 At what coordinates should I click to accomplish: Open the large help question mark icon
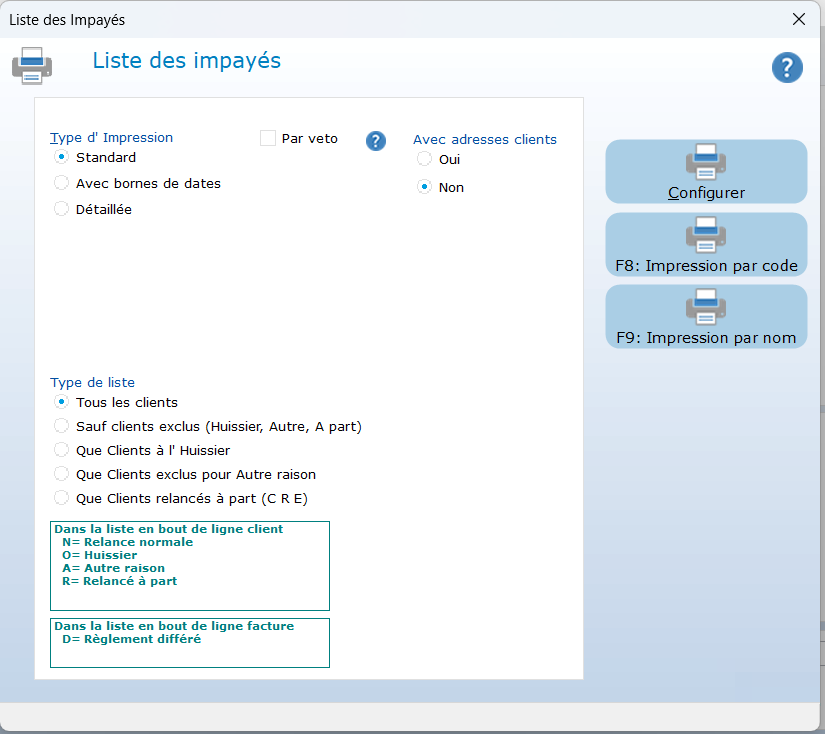click(787, 67)
